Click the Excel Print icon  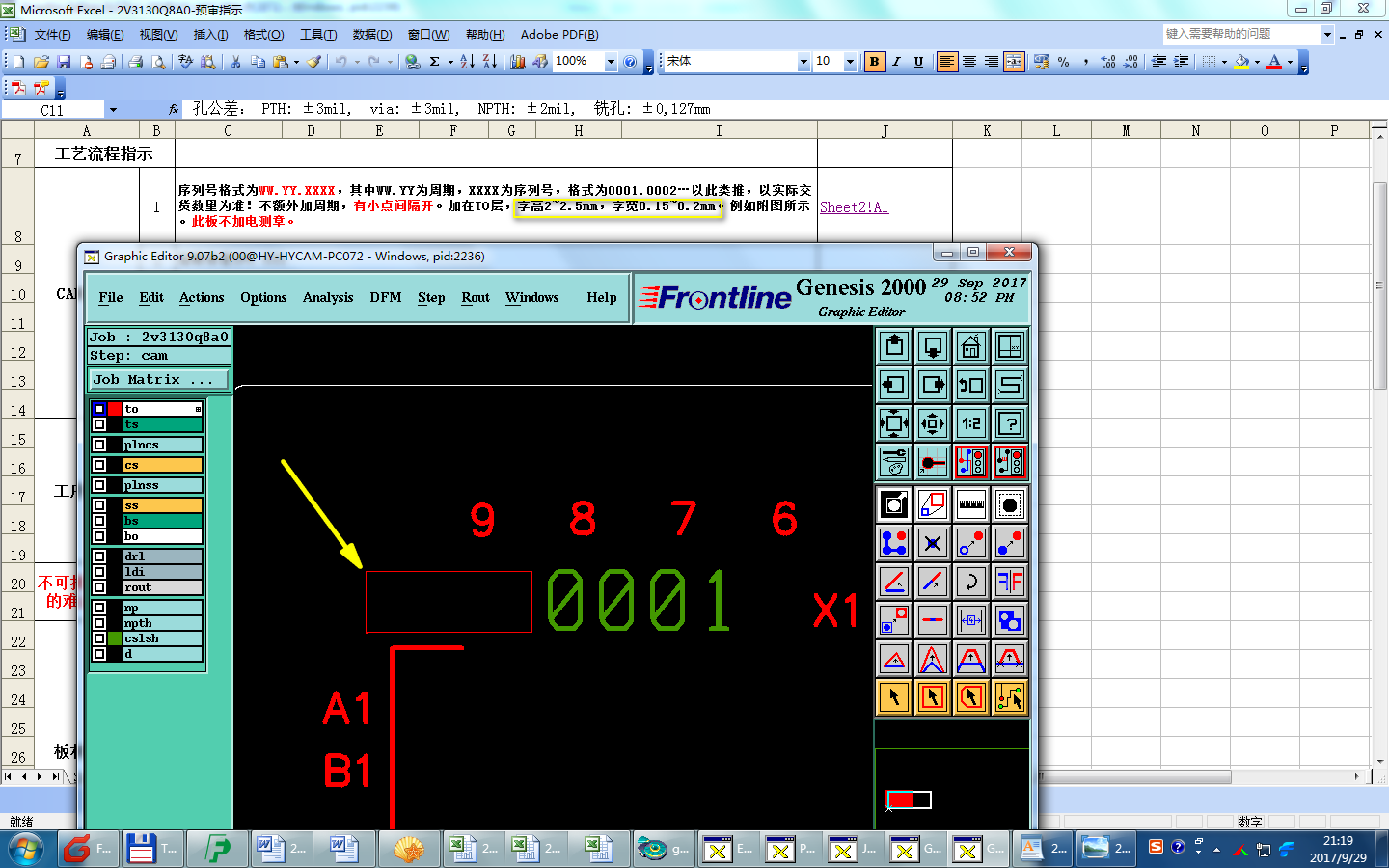click(136, 62)
